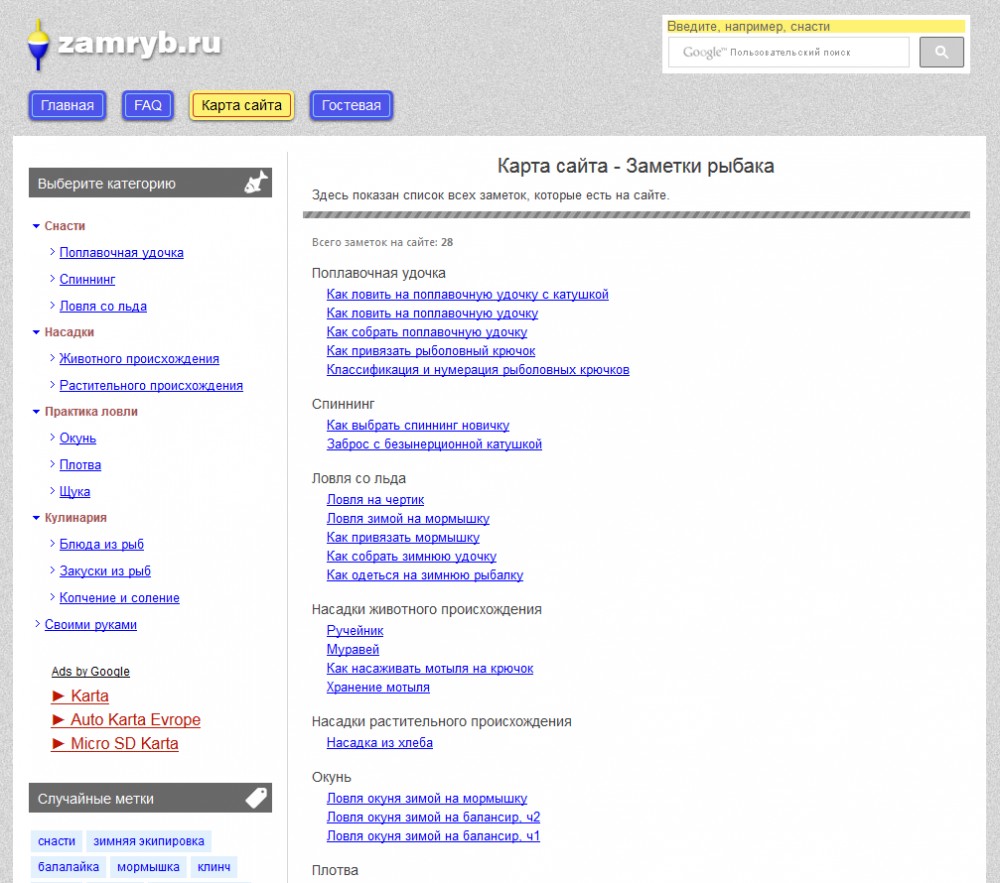1000x883 pixels.
Task: Open the Хранение мотыля article
Action: tap(378, 688)
